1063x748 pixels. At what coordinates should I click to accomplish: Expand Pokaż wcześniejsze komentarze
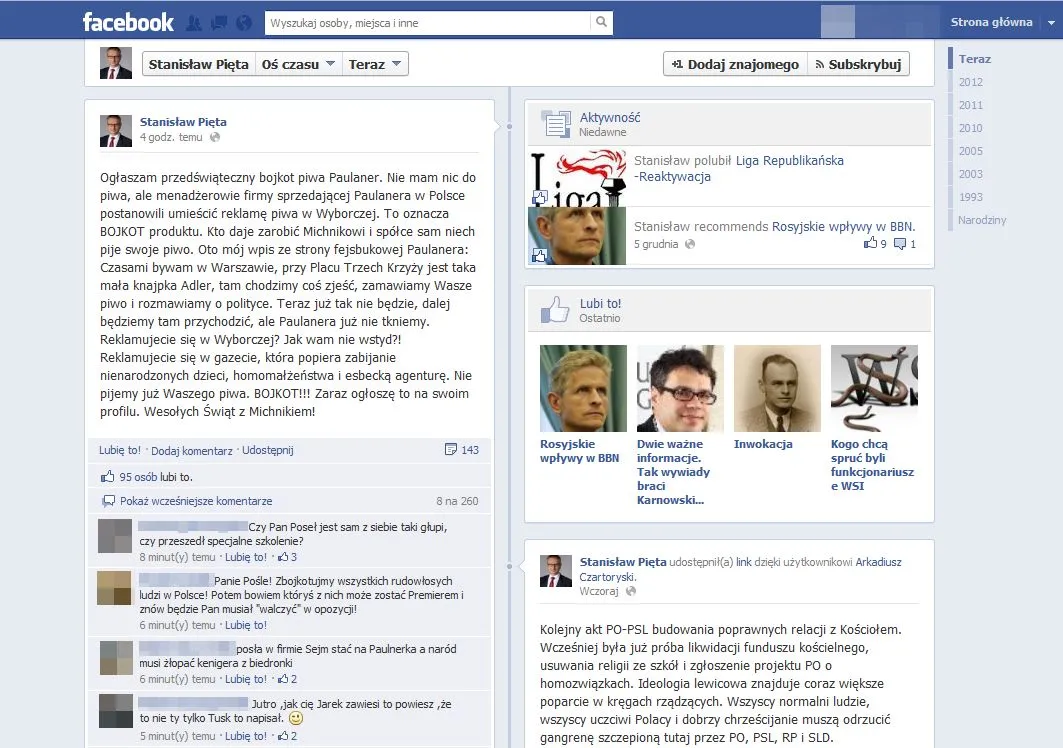(195, 501)
